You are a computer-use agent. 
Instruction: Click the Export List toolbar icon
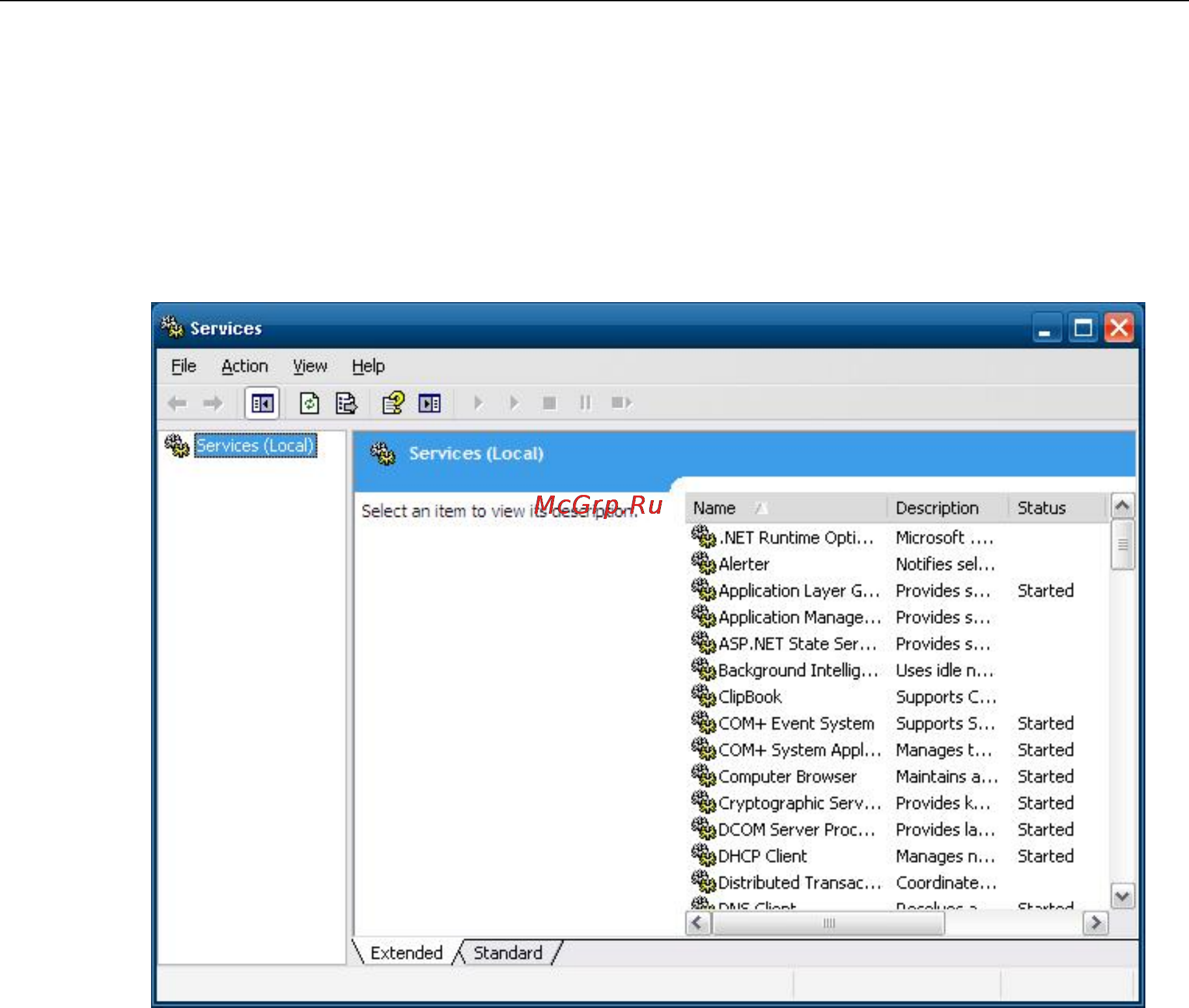tap(346, 404)
